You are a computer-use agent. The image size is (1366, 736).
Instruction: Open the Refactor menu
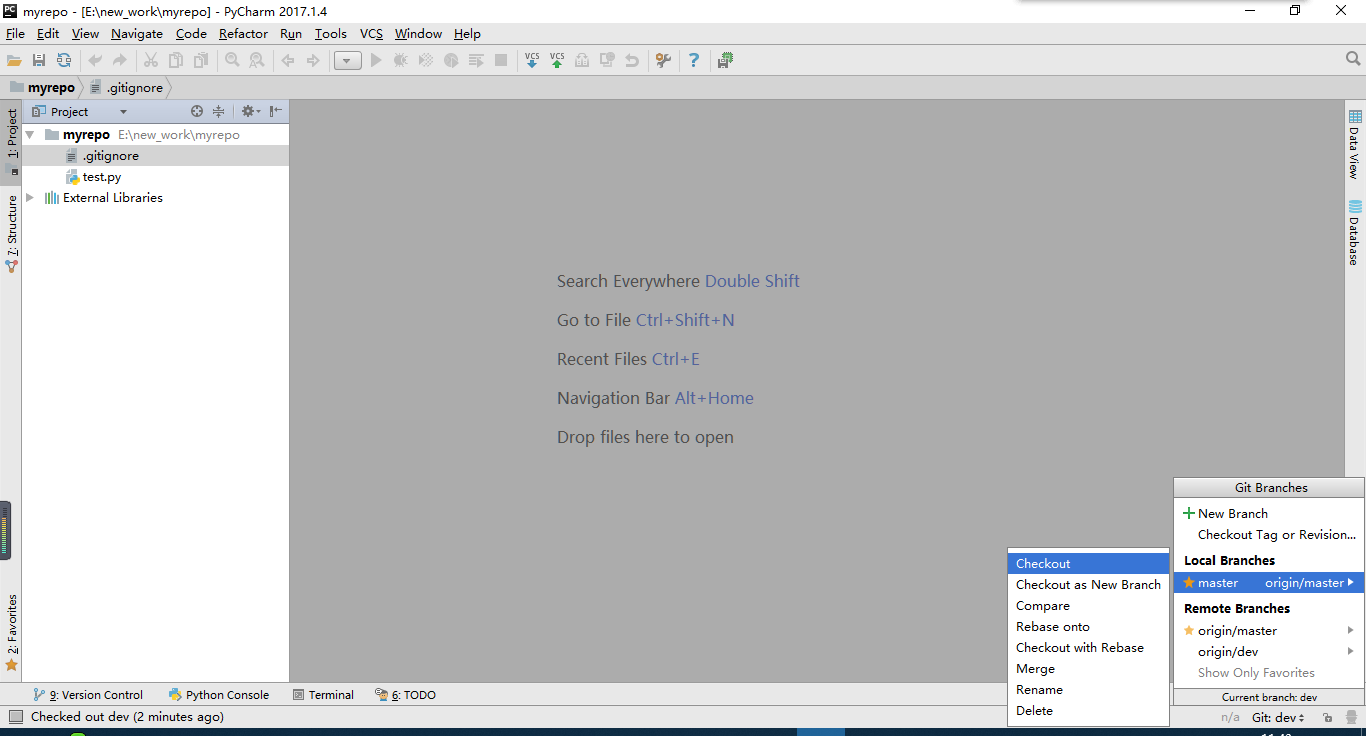243,33
